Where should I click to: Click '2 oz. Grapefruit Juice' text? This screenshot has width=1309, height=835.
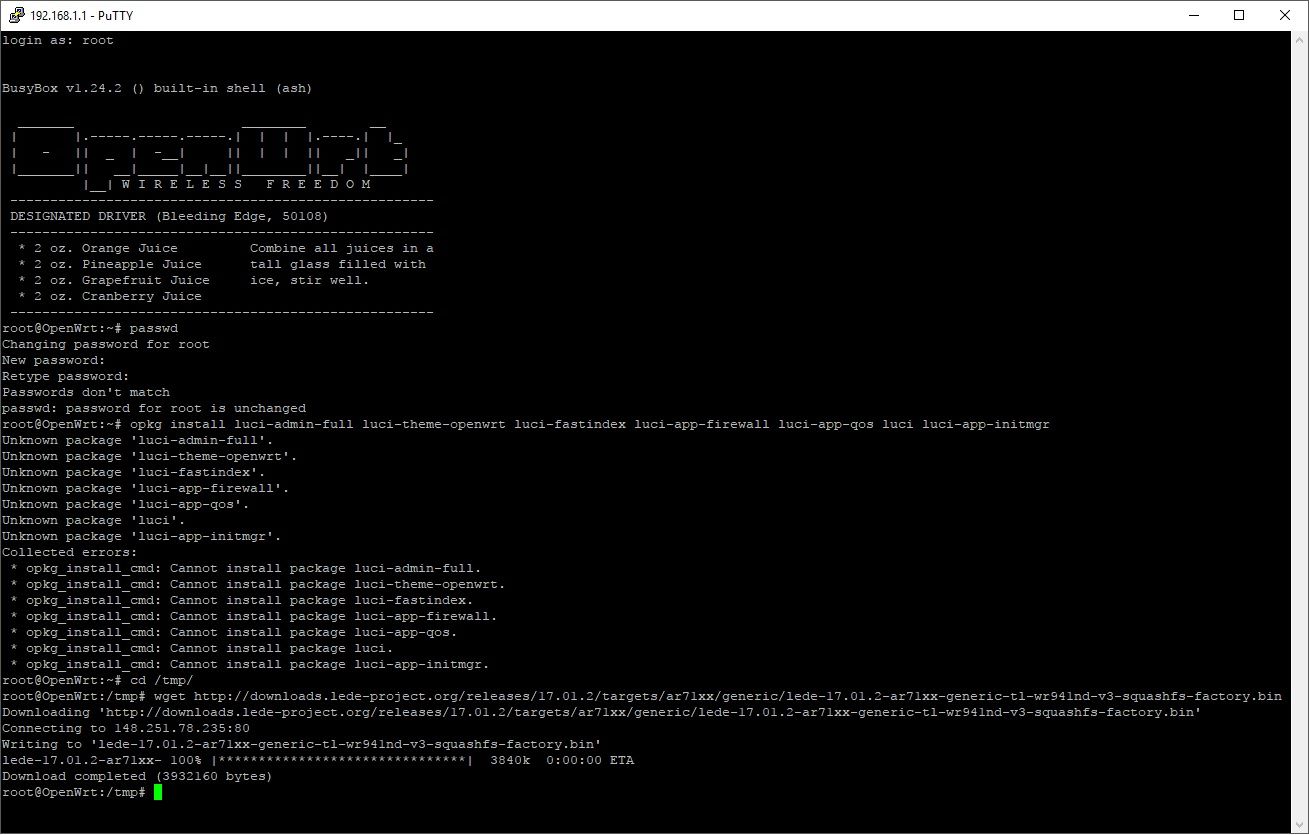pyautogui.click(x=122, y=281)
